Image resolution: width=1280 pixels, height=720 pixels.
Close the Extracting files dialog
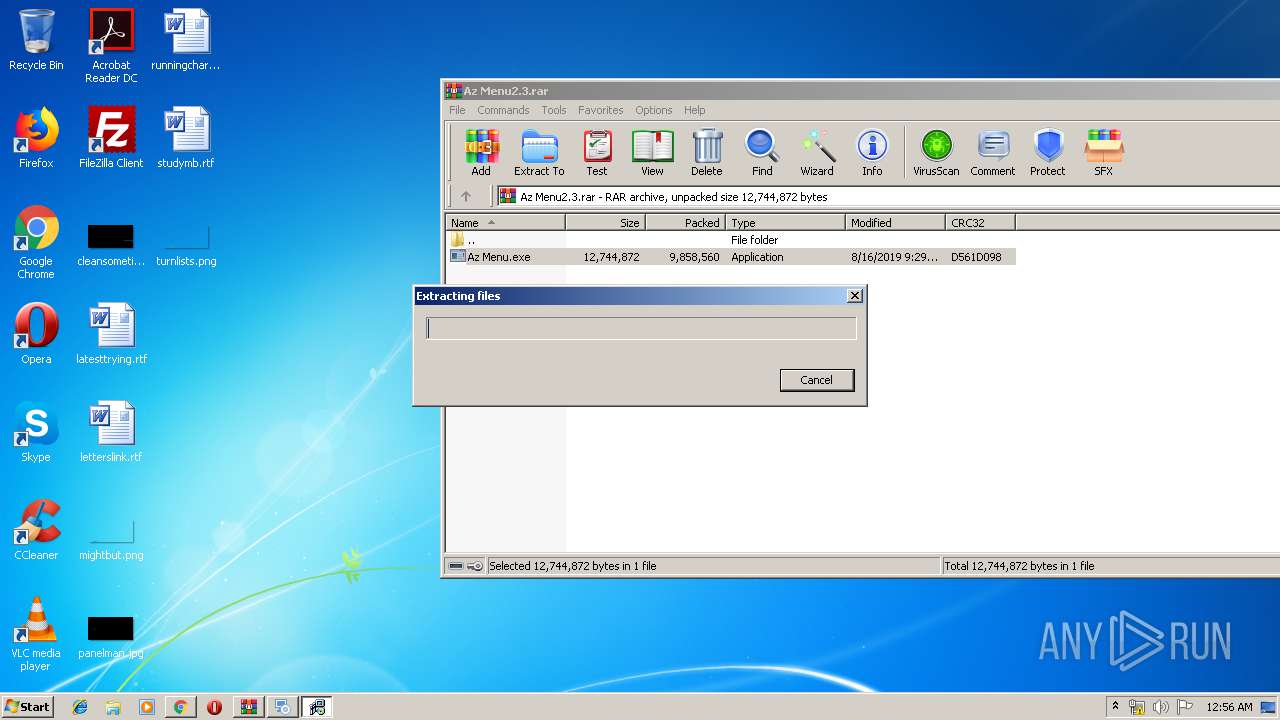click(x=854, y=296)
